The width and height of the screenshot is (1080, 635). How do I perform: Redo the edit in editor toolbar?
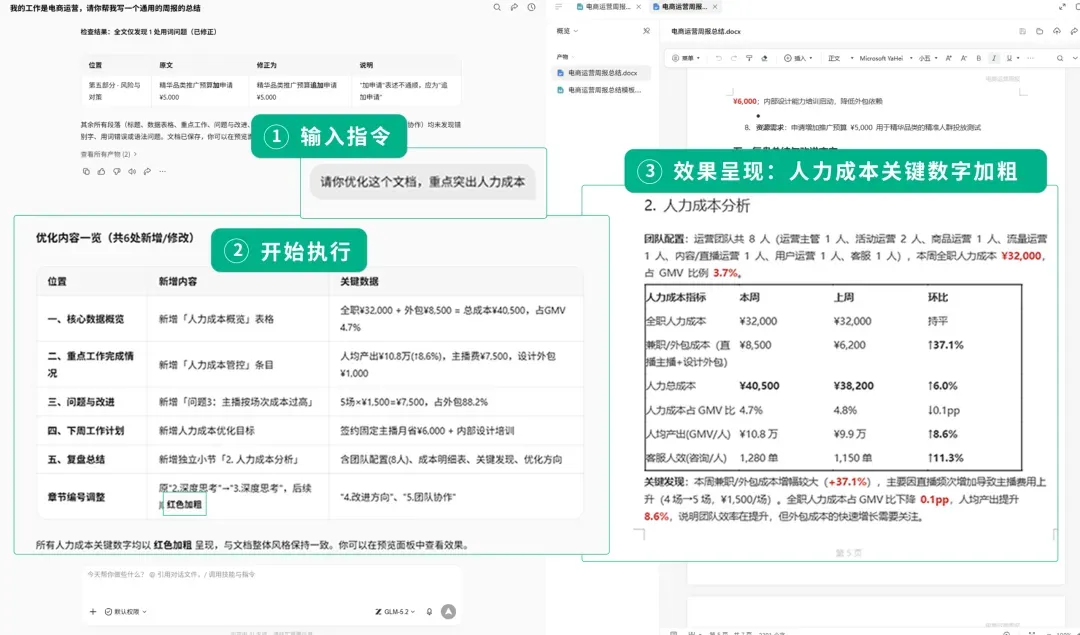pos(734,59)
